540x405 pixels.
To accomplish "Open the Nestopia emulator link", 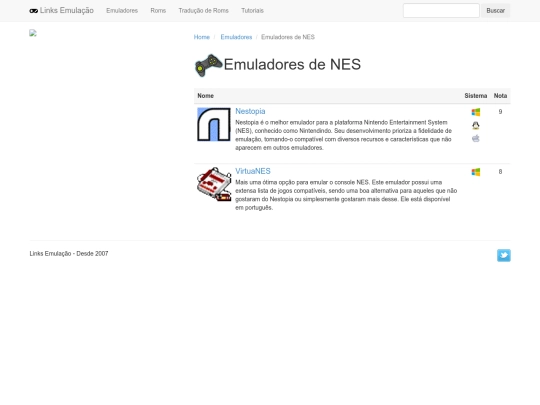I will tap(250, 111).
